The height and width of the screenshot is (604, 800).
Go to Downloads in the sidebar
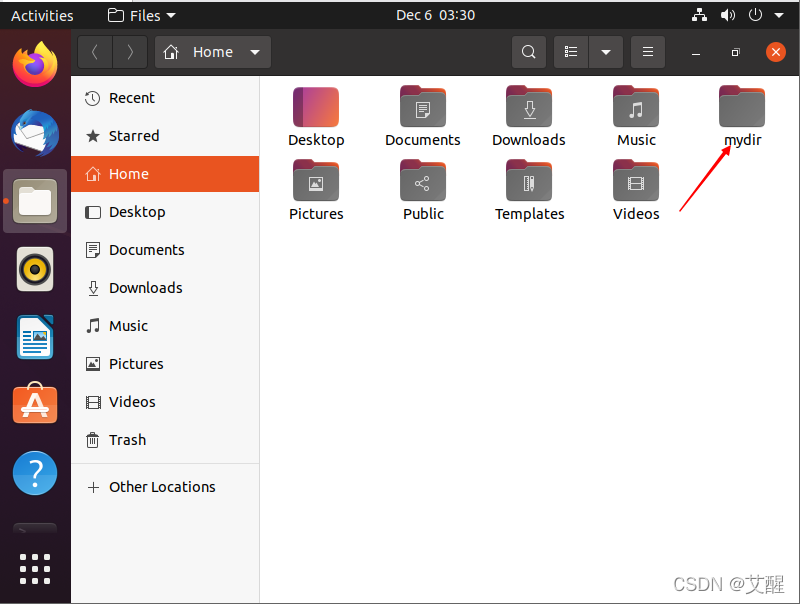pos(165,288)
